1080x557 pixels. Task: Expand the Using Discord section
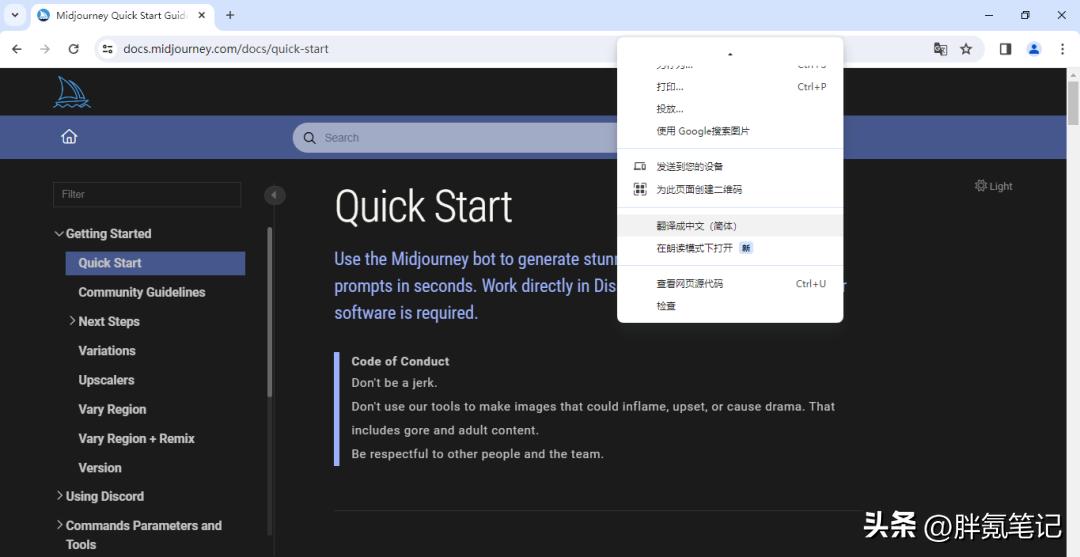click(59, 496)
